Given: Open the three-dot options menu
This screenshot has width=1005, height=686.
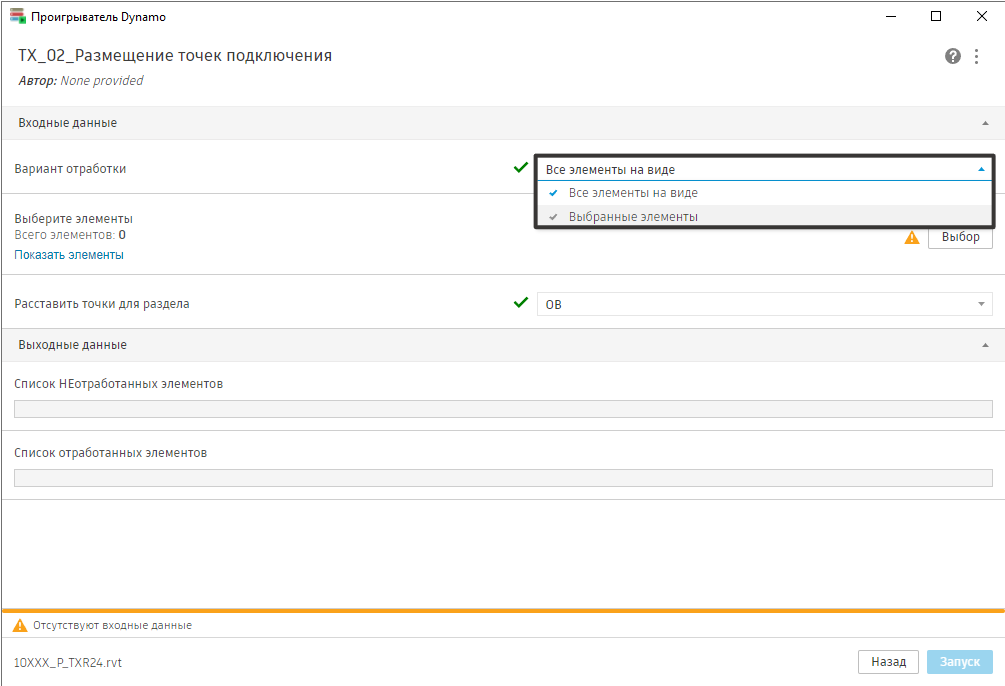Looking at the screenshot, I should tap(976, 56).
